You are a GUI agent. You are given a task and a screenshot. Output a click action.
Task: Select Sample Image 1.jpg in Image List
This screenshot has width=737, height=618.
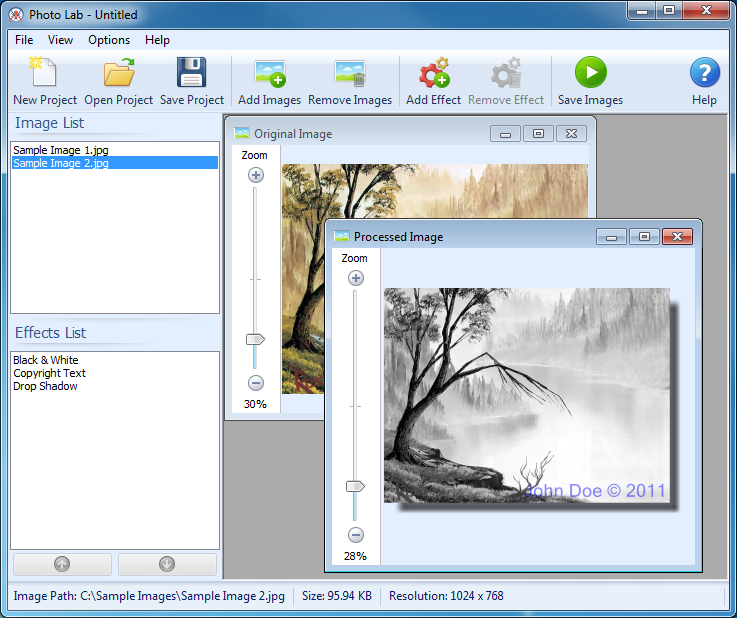click(115, 150)
